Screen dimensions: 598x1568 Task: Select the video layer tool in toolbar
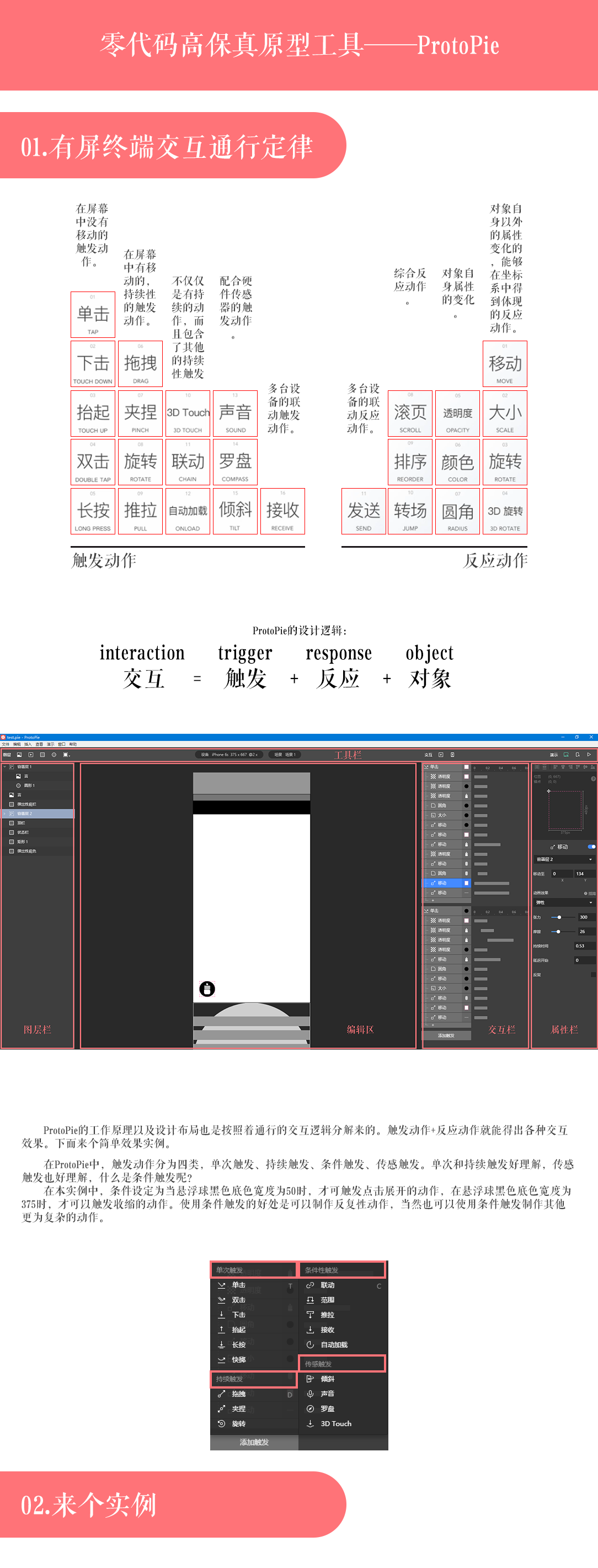[31, 755]
